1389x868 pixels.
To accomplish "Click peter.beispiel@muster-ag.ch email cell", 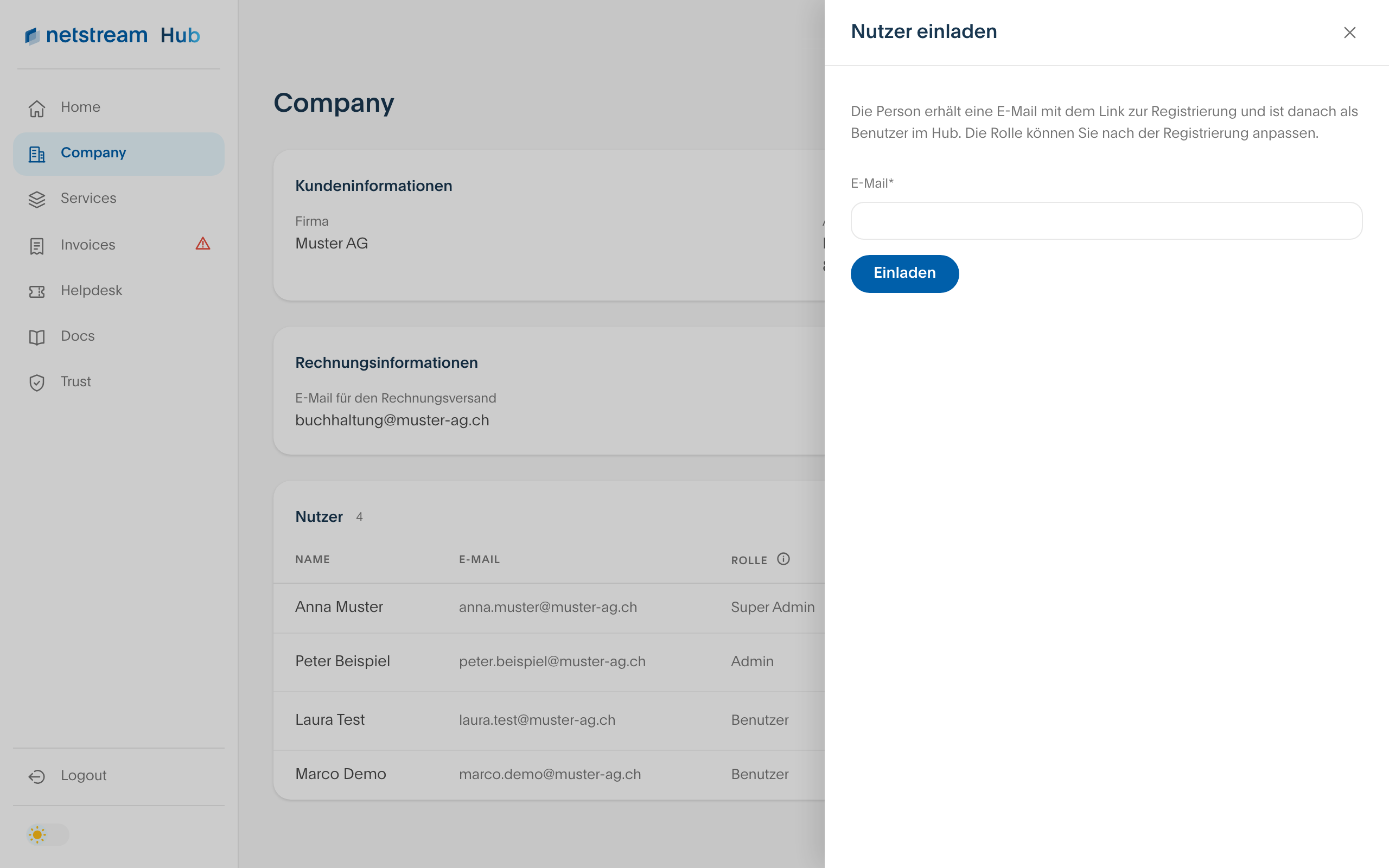I will 552,661.
